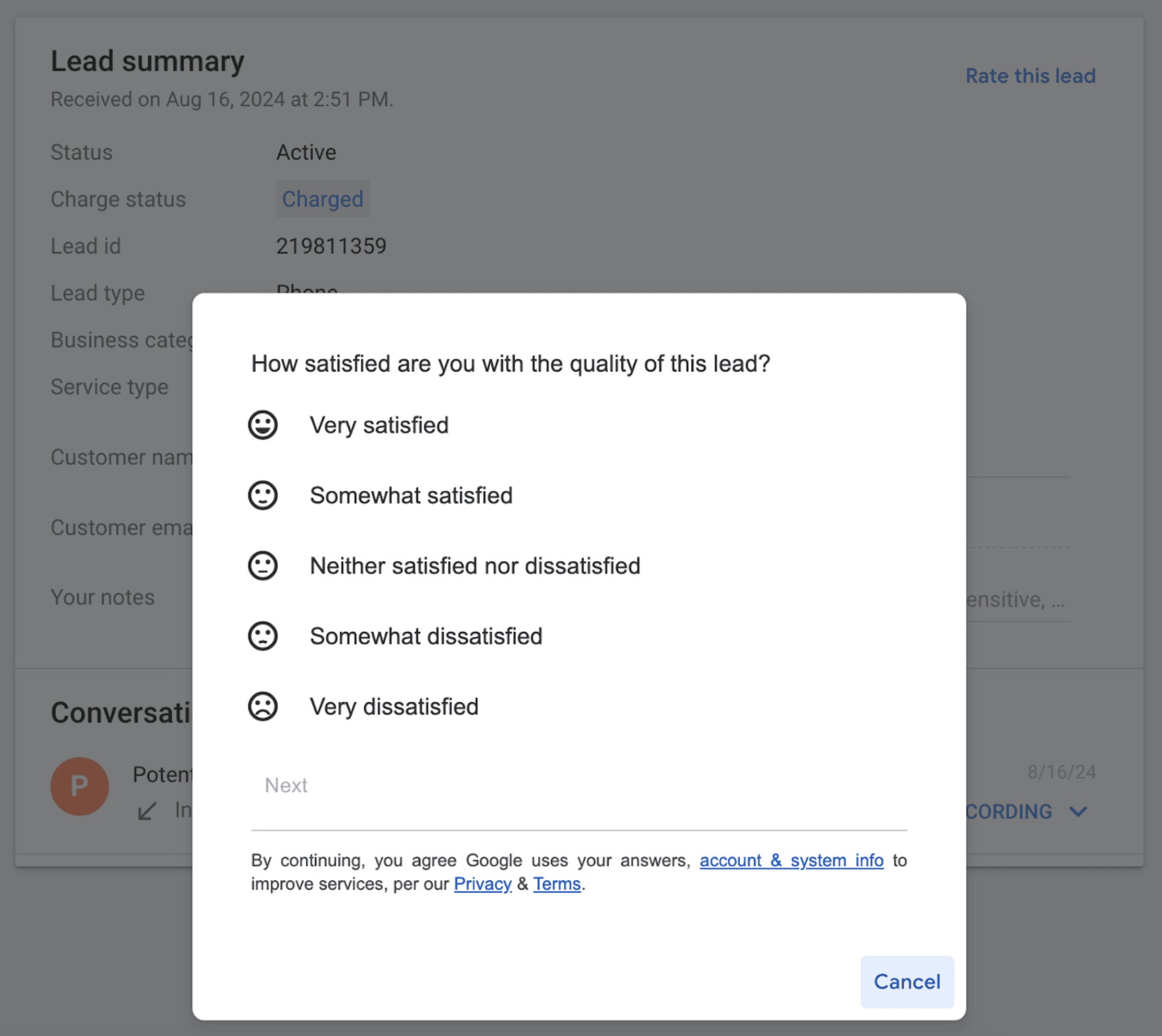The height and width of the screenshot is (1036, 1162).
Task: Click the somewhat dissatisfied face icon
Action: [x=262, y=636]
